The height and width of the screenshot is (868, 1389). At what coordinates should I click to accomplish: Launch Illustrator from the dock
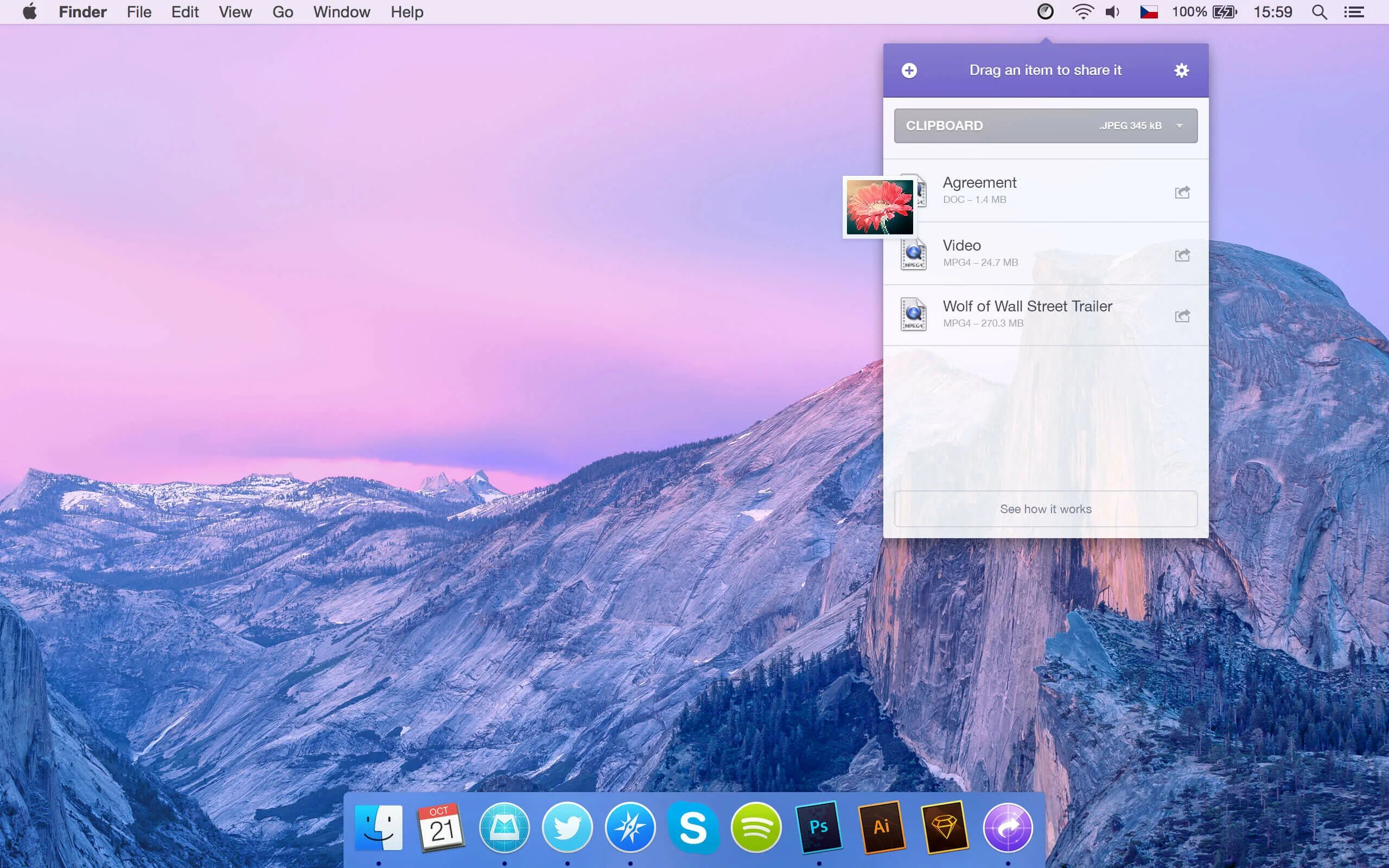(882, 827)
